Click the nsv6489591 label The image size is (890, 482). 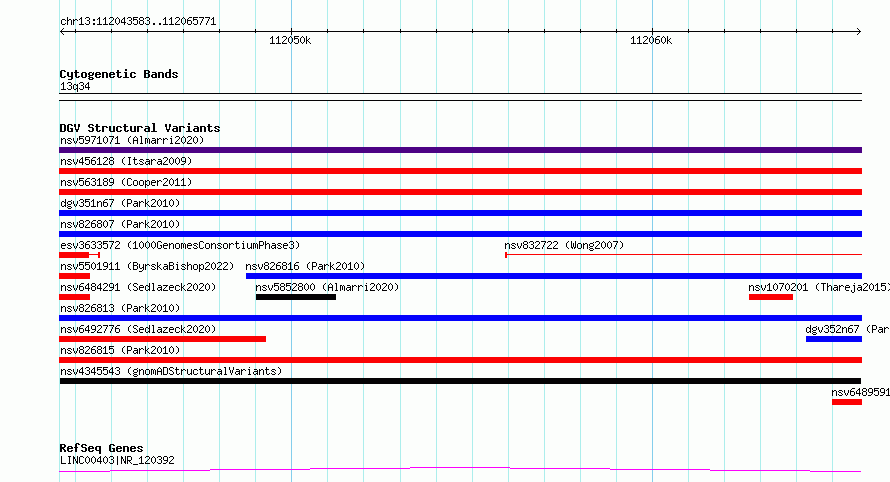[860, 392]
